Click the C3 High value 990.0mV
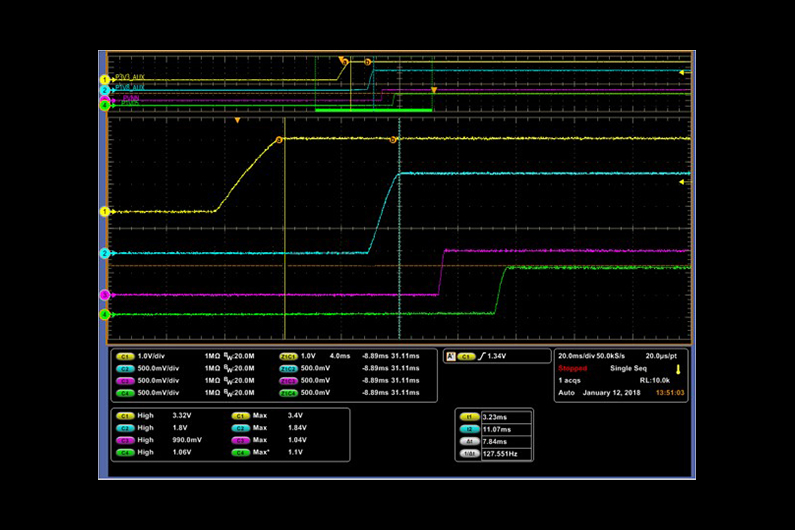Image resolution: width=795 pixels, height=530 pixels. (187, 440)
